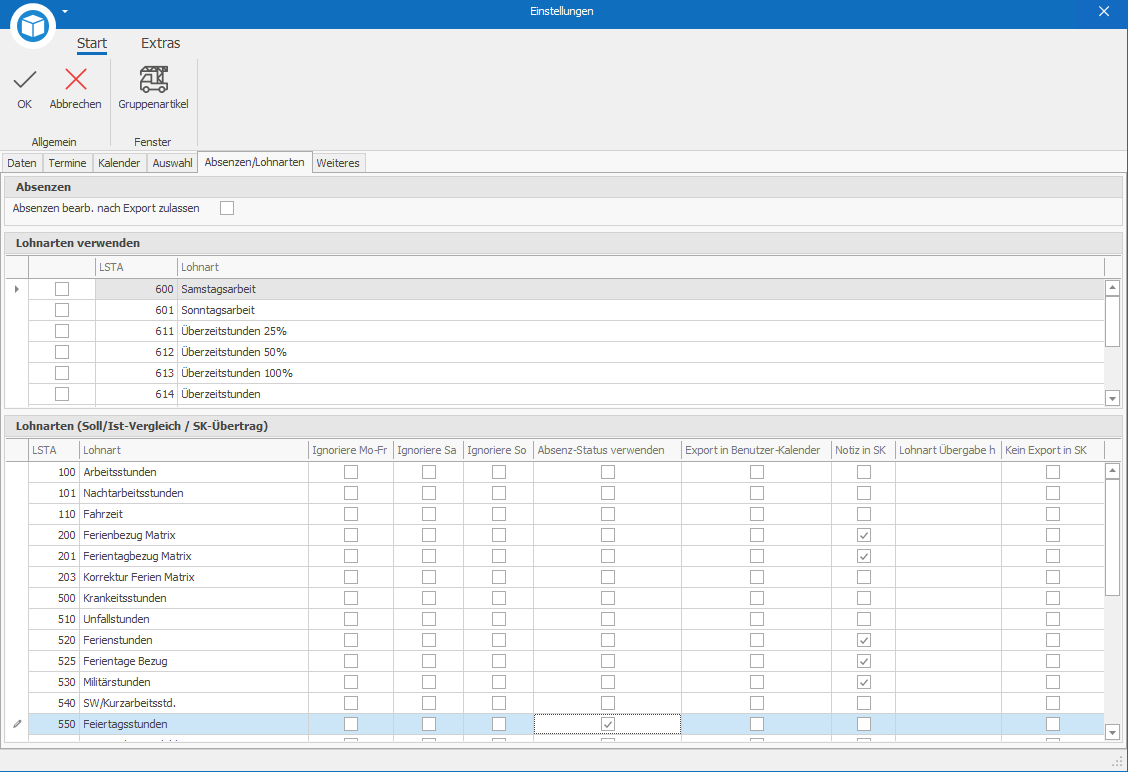Check the box for 601 Sonntagsarbeit
1128x772 pixels.
[x=62, y=310]
